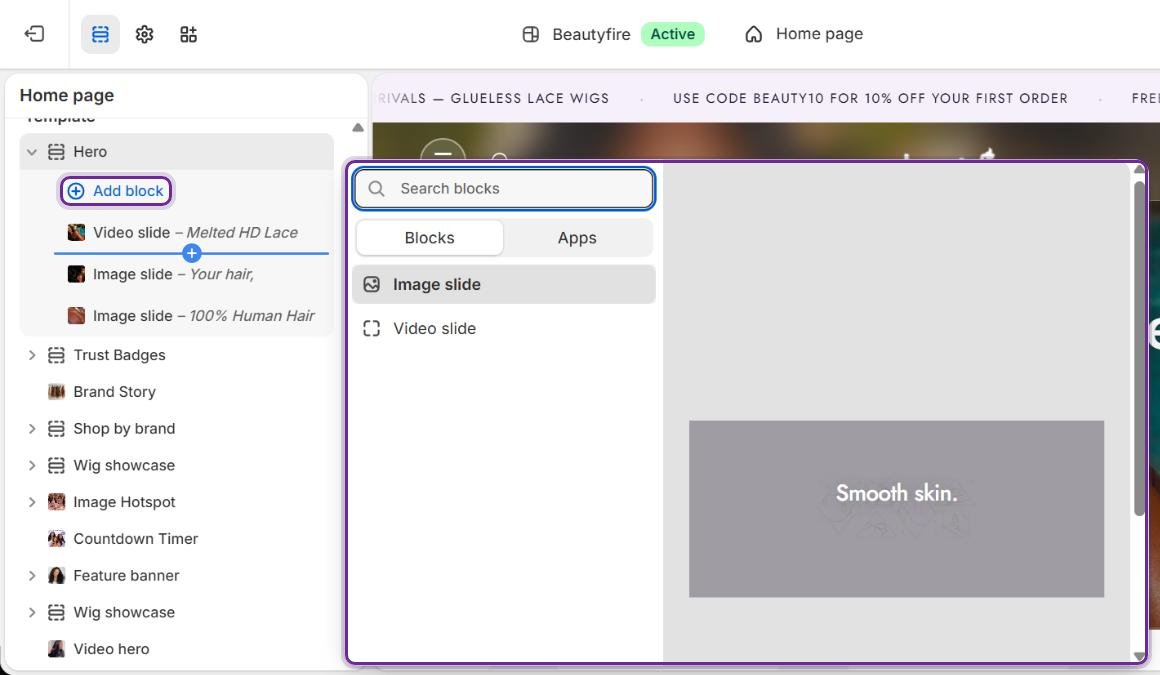Image resolution: width=1160 pixels, height=675 pixels.
Task: Click the sidebar scroll up arrow
Action: coord(358,127)
